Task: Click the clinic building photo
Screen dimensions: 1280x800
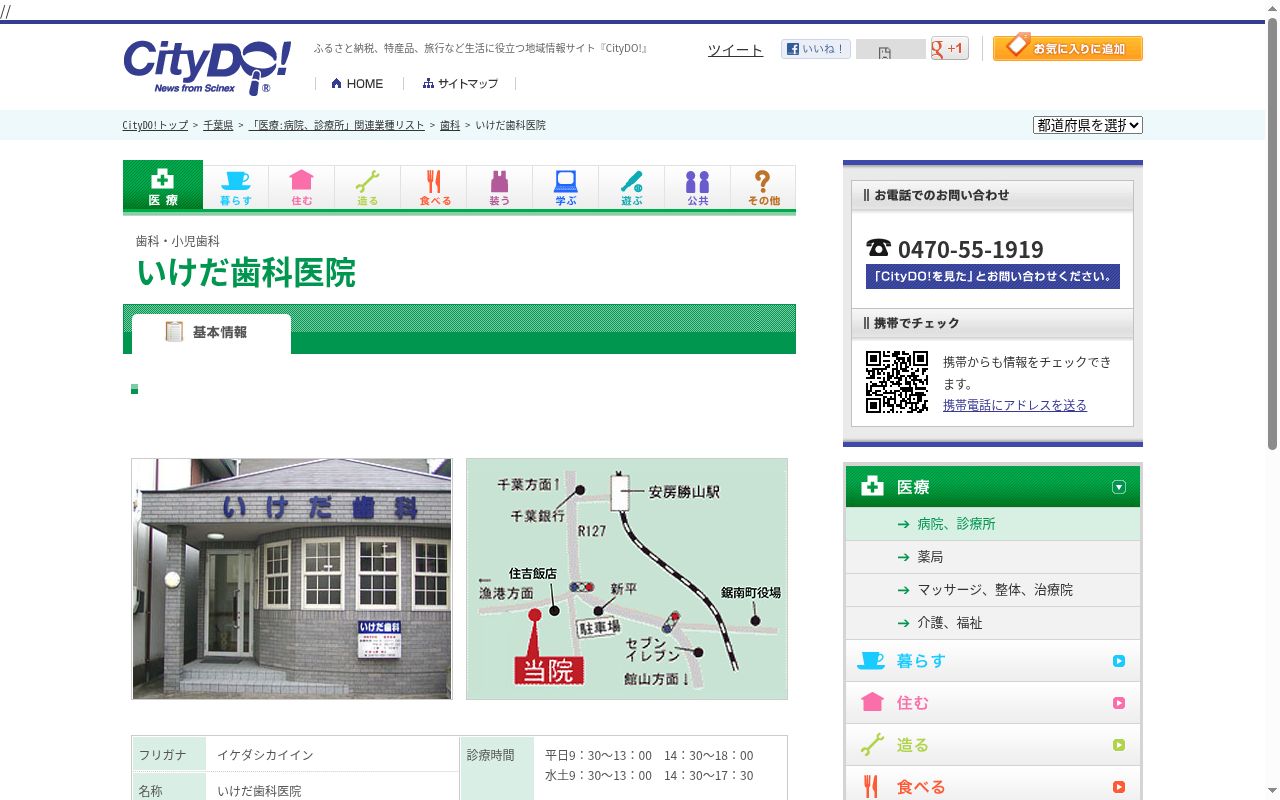Action: click(292, 579)
